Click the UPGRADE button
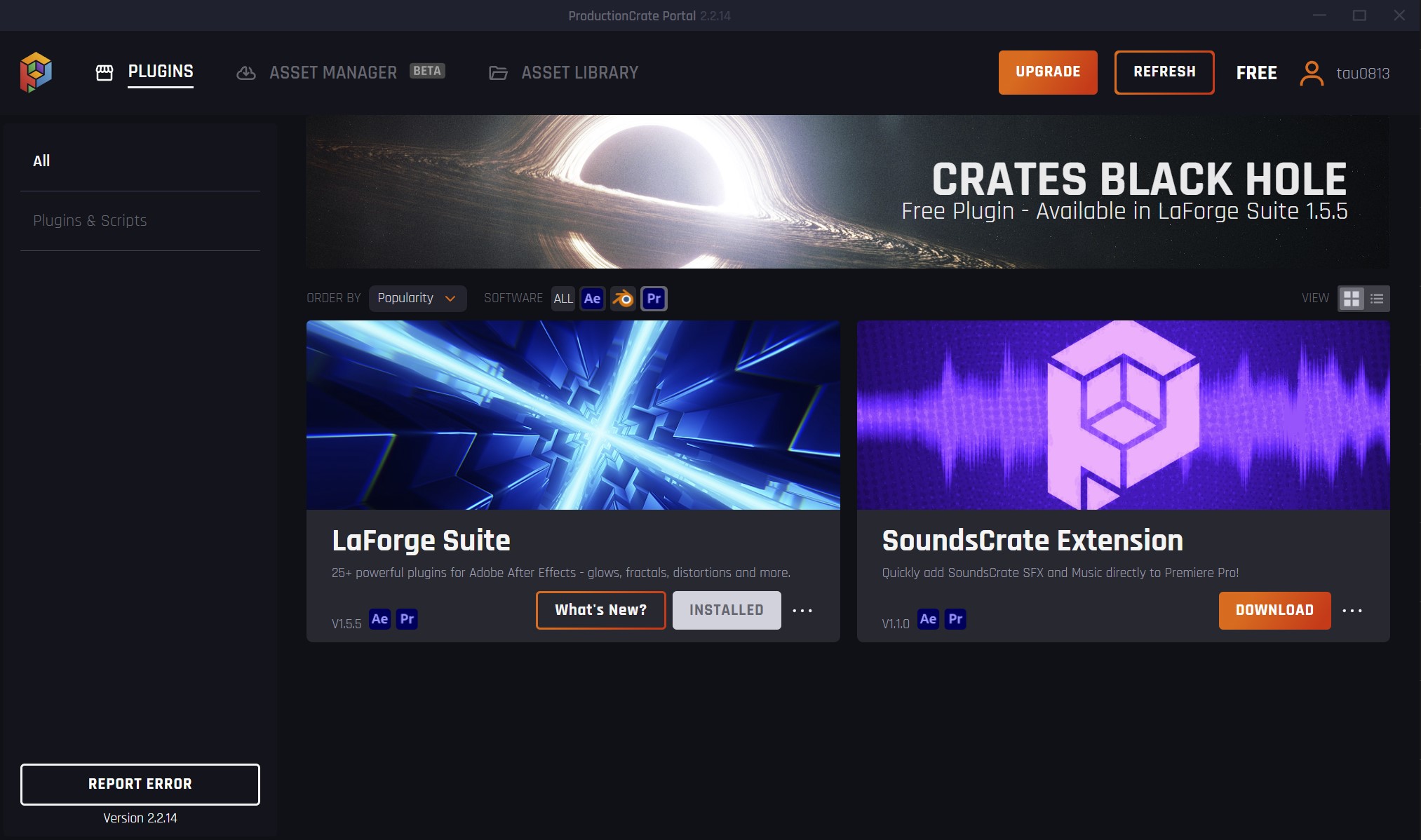This screenshot has width=1421, height=840. coord(1048,72)
